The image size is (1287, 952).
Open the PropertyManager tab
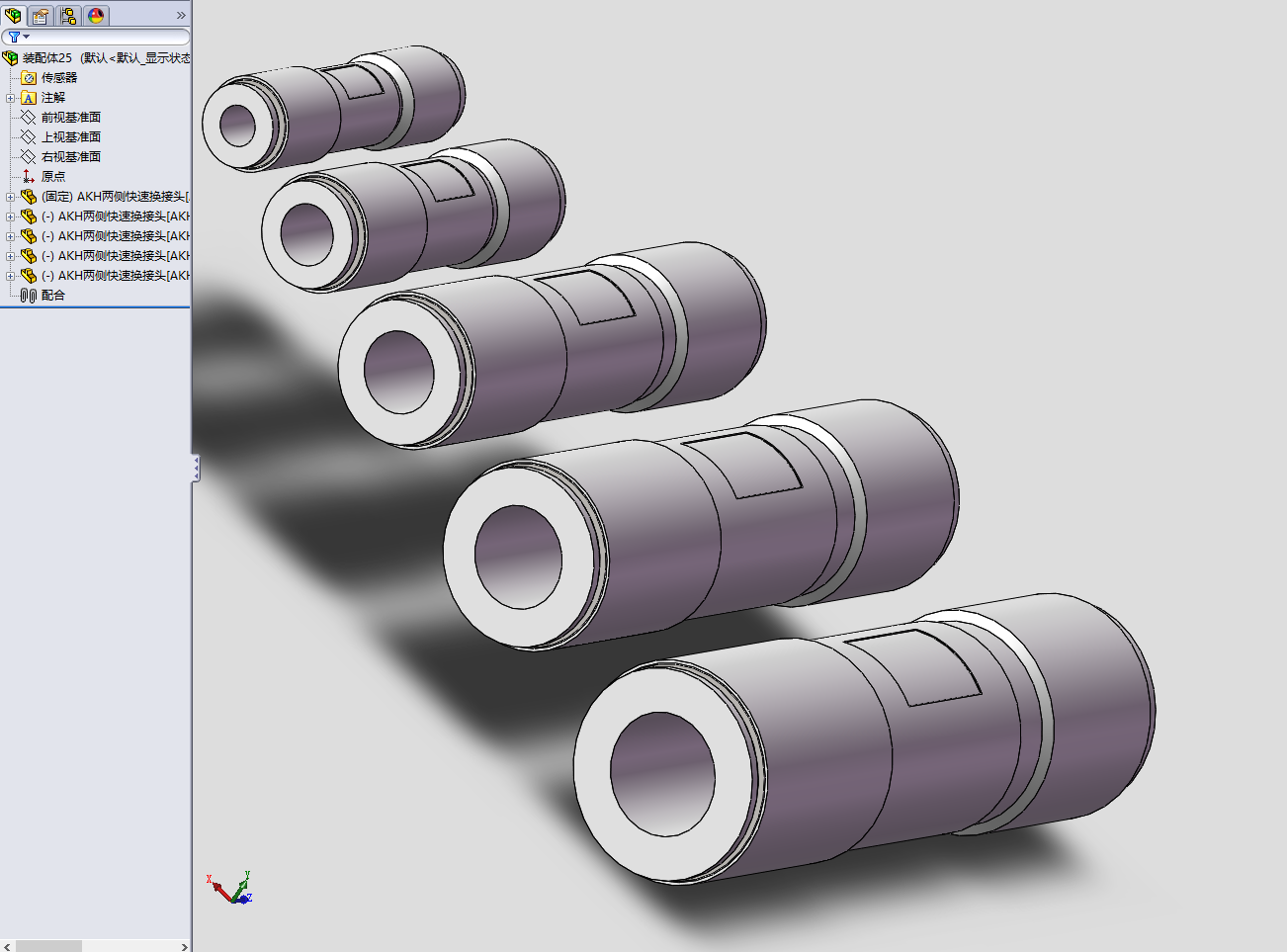pyautogui.click(x=41, y=16)
